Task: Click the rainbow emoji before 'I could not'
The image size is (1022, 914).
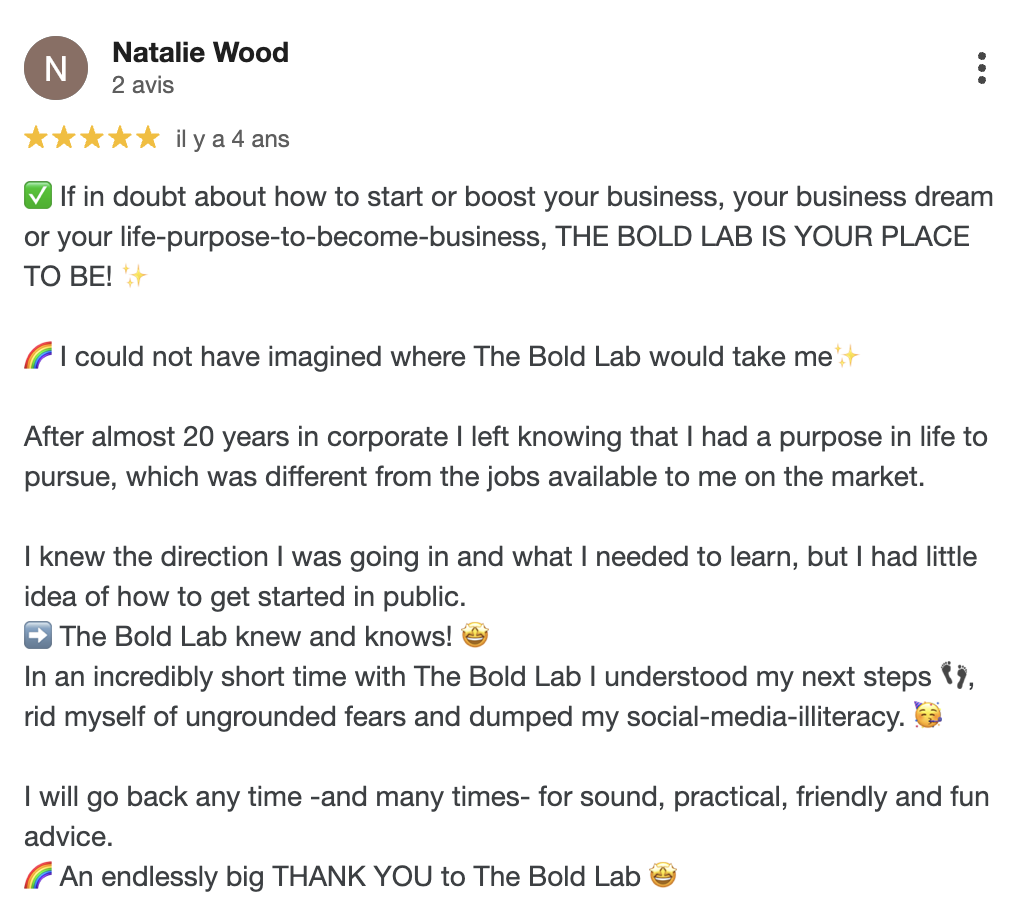Action: tap(38, 356)
